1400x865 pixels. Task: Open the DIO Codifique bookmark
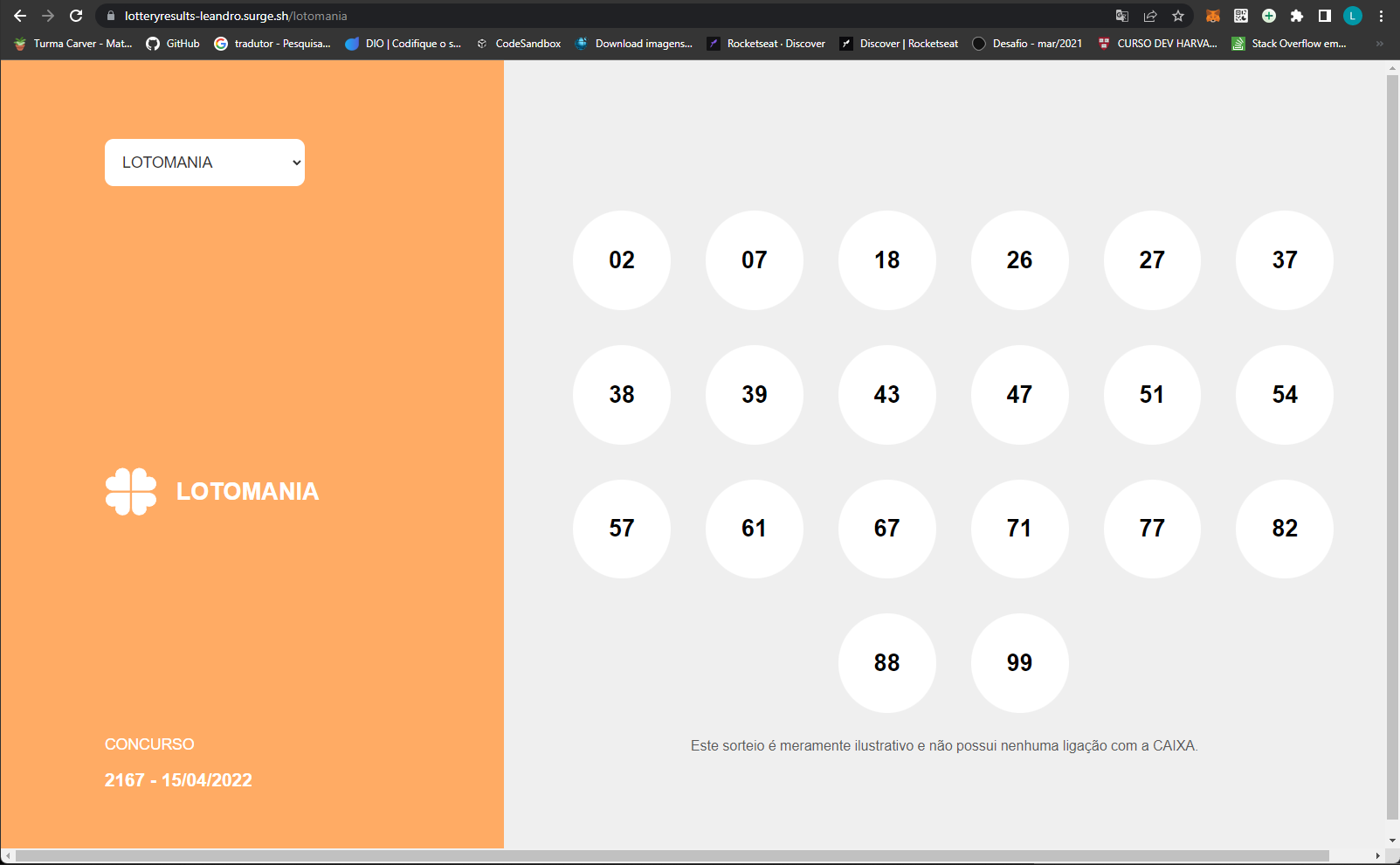point(403,44)
